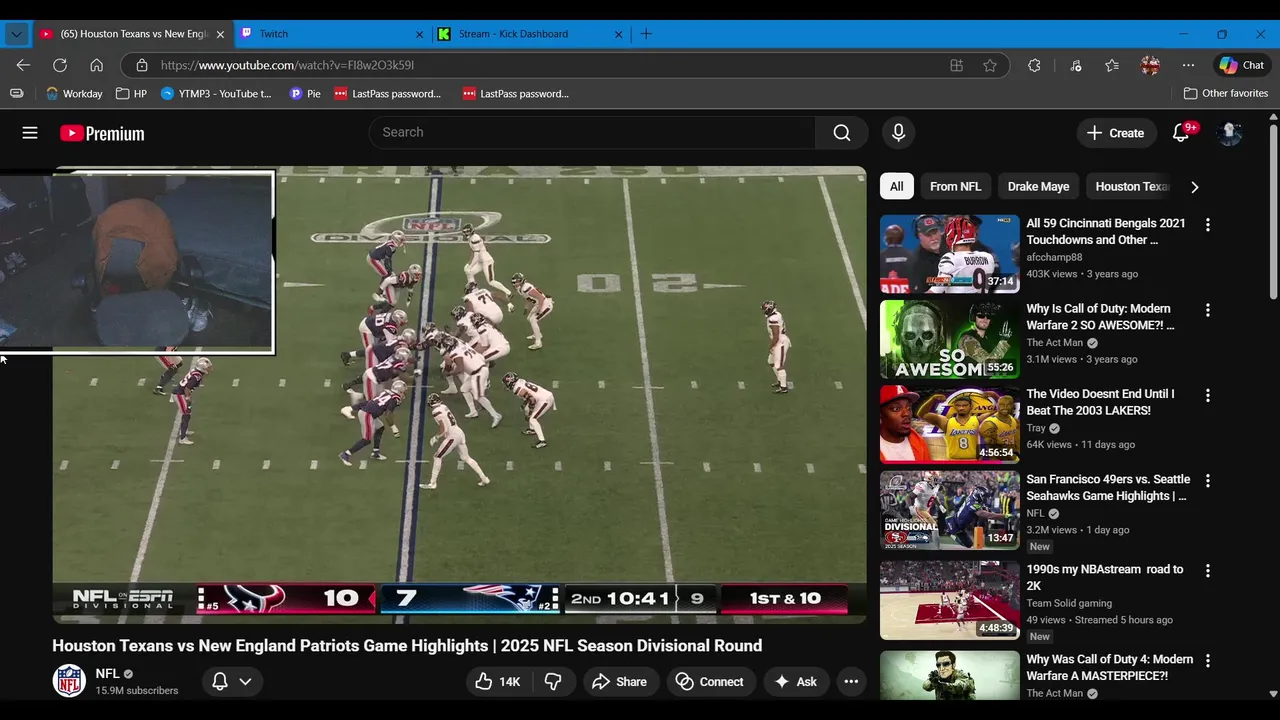Screen dimensions: 1280x720
Task: Open San Francisco 49ers vs. Seattle title
Action: pos(1106,488)
